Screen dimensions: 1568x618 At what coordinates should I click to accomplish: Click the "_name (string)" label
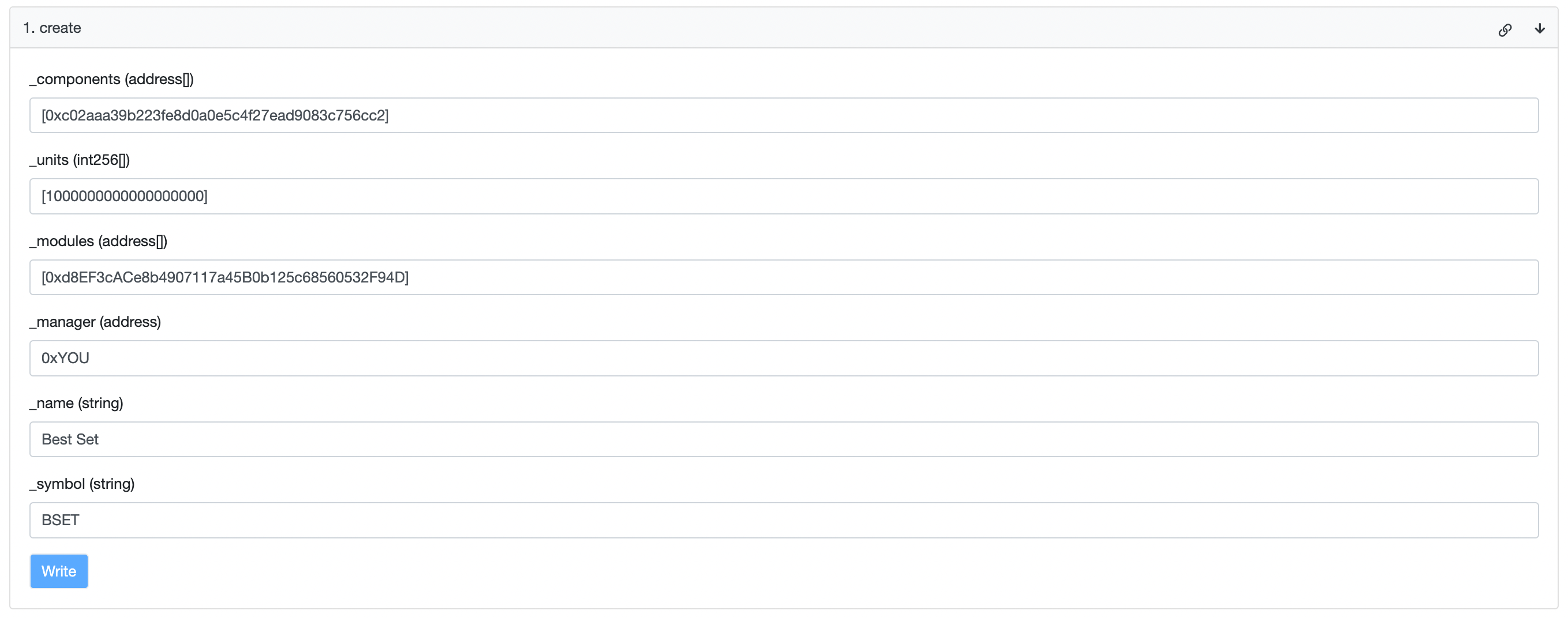76,404
